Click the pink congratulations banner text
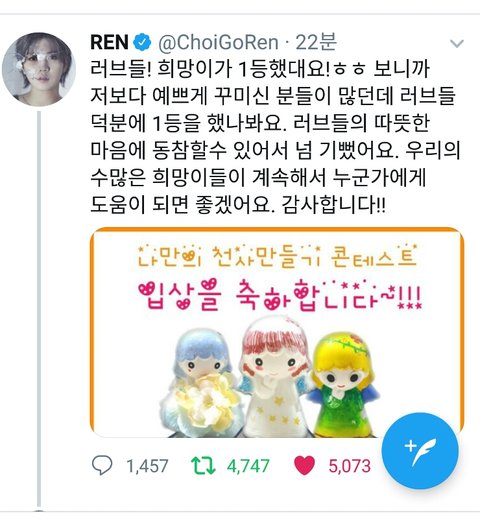Viewport: 480px width, 519px height. coord(279,294)
